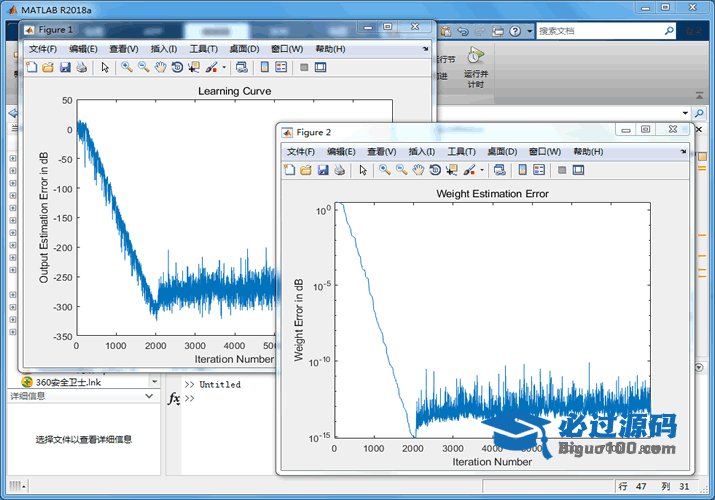The width and height of the screenshot is (715, 500).
Task: Activate Zoom Out tool in Figure 2
Action: (x=402, y=170)
